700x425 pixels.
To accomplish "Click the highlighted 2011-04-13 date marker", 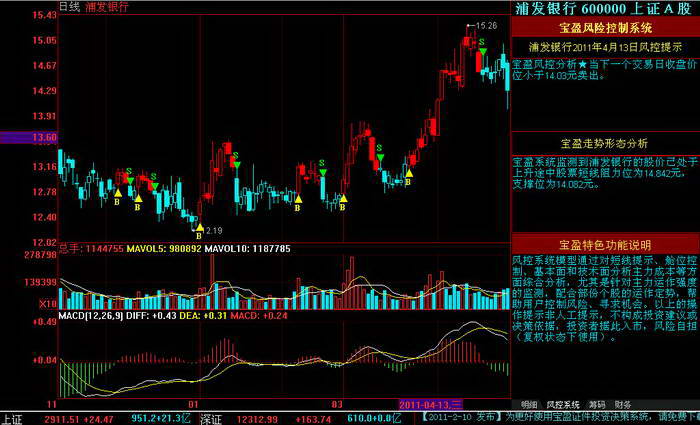I will click(430, 404).
